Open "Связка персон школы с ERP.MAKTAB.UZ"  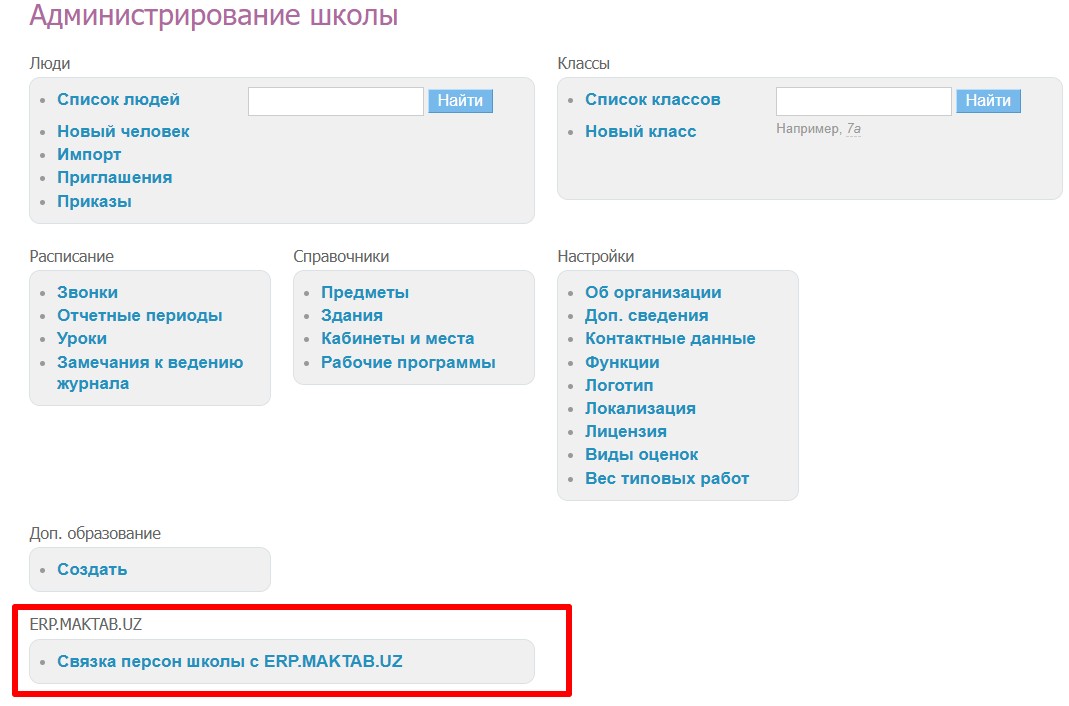232,661
